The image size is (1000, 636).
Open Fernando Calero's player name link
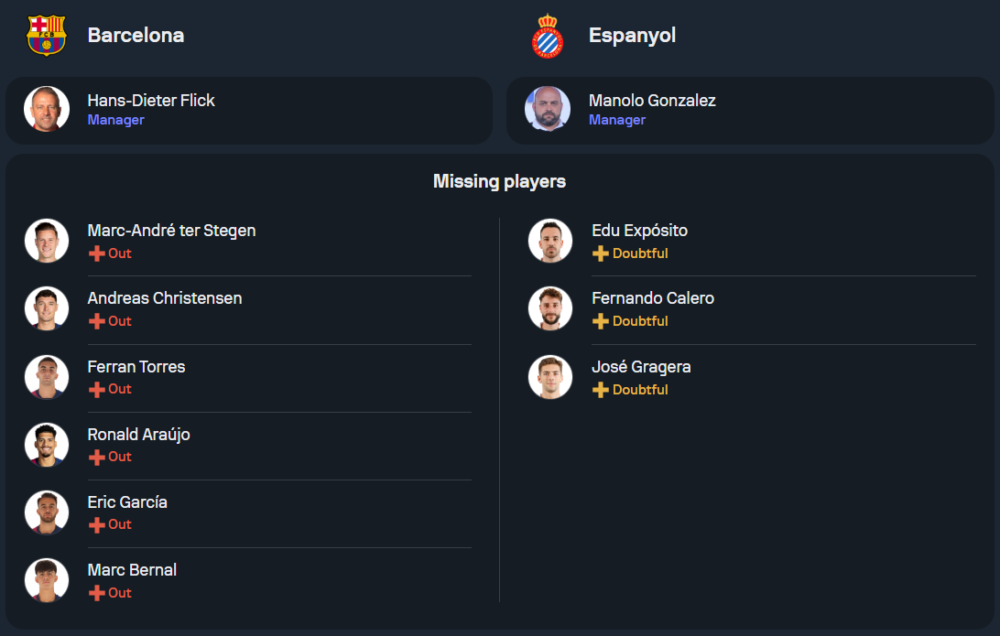coord(652,298)
